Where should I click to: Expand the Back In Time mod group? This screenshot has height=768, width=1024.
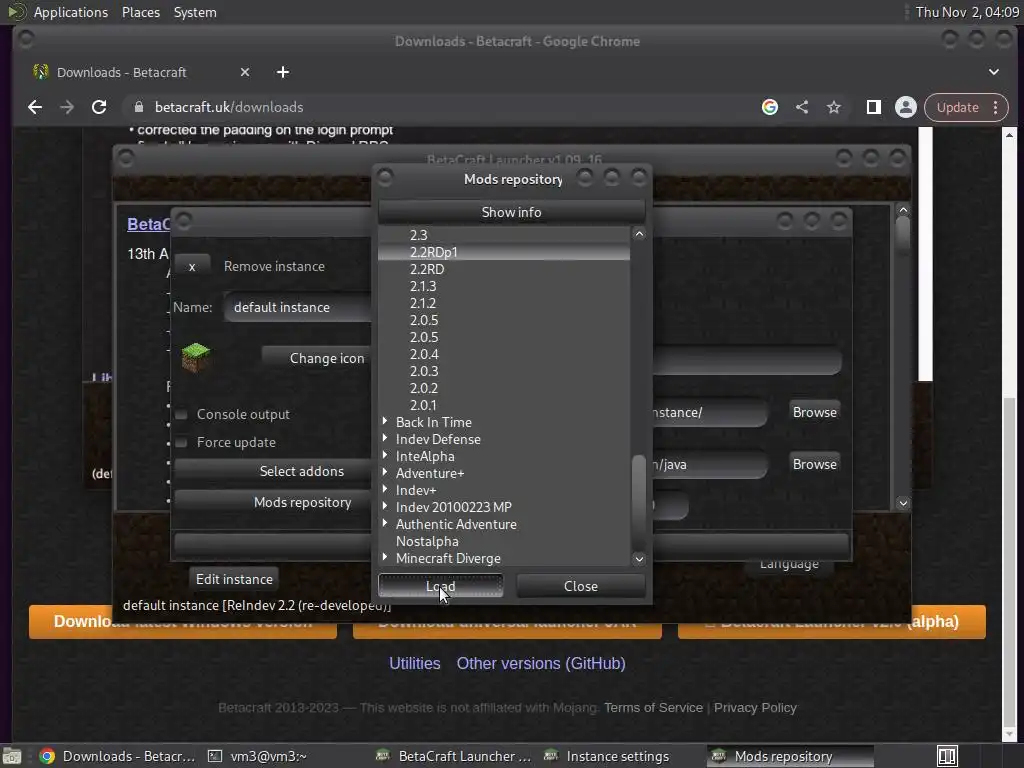point(385,422)
